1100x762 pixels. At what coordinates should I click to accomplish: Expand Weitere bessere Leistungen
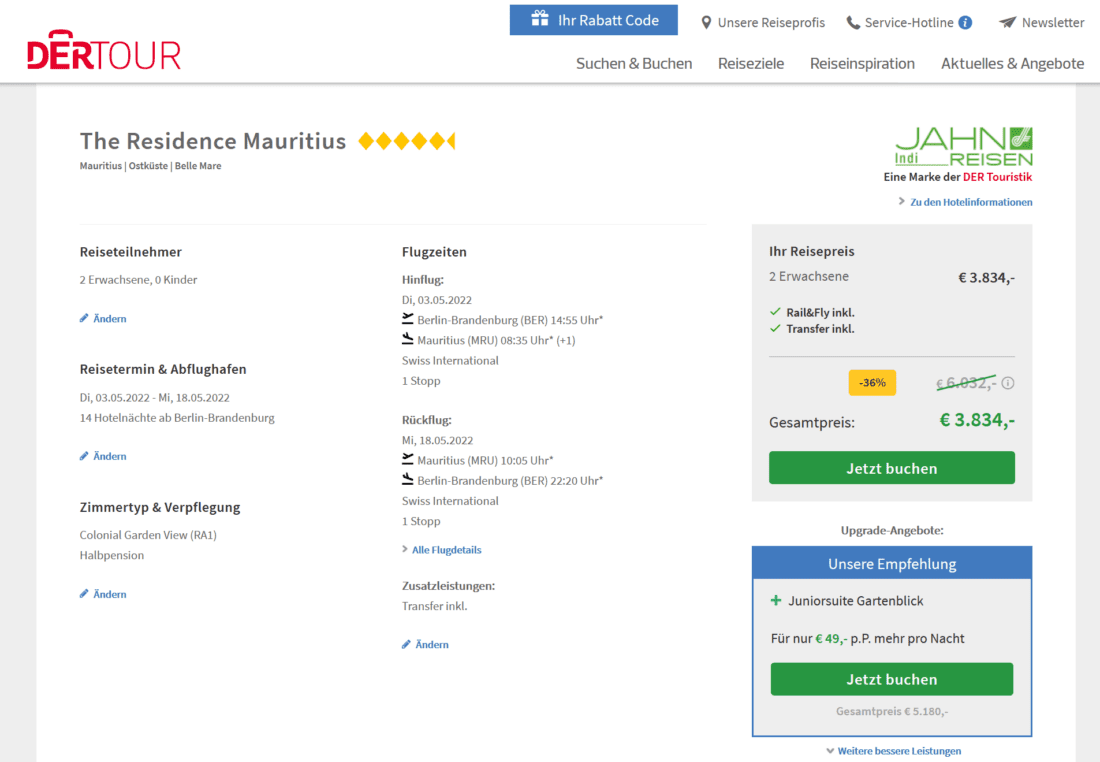pos(893,751)
